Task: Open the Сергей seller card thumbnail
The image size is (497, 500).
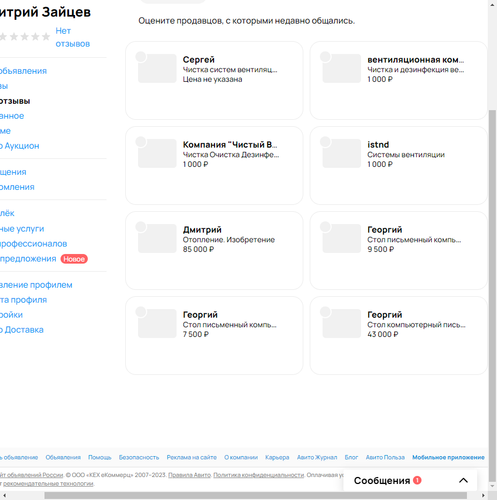Action: 157,68
